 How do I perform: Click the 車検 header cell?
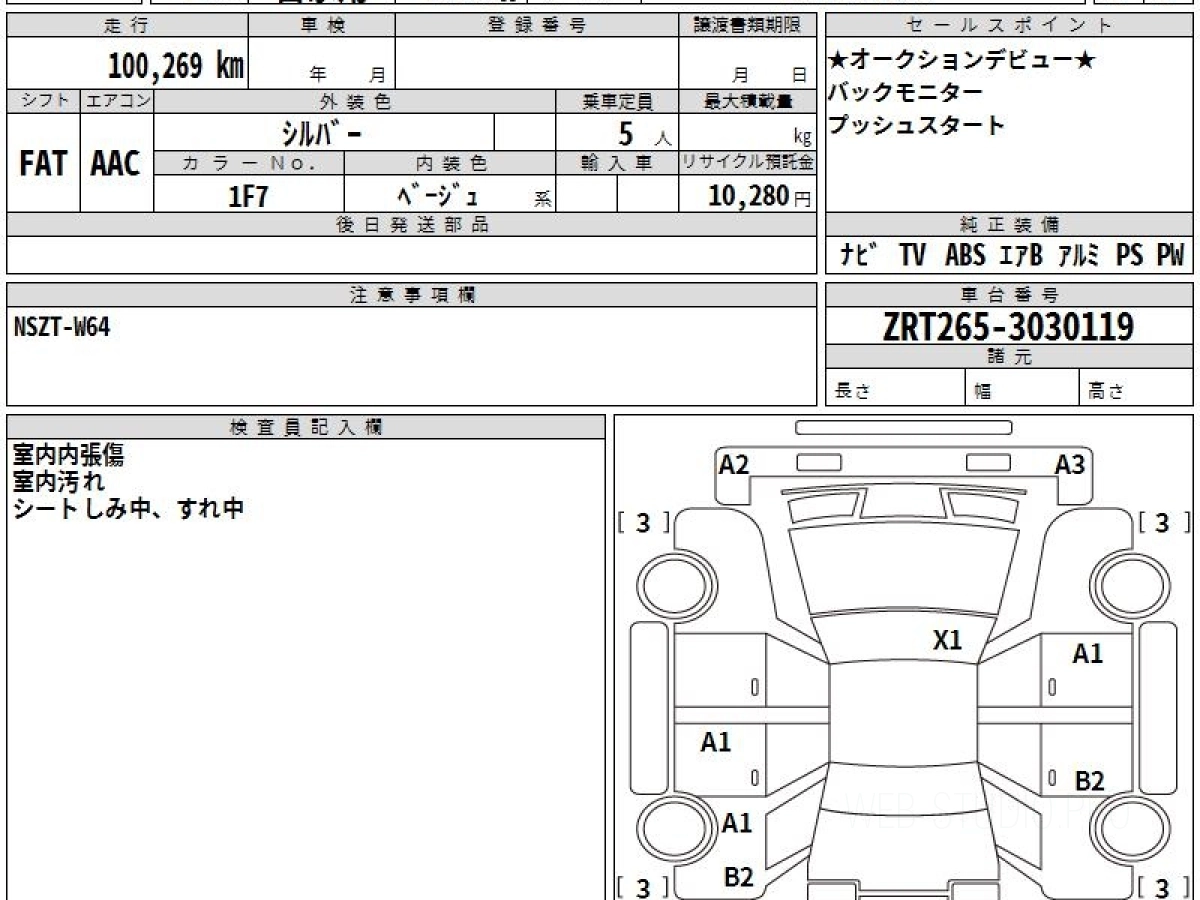322,26
